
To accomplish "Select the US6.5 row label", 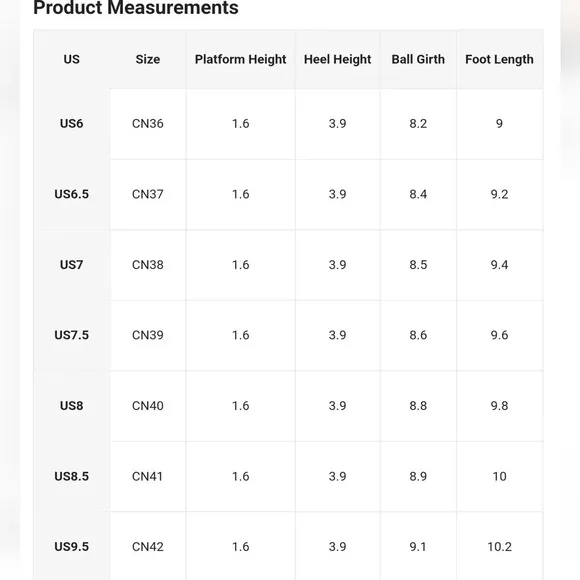I will tap(71, 194).
